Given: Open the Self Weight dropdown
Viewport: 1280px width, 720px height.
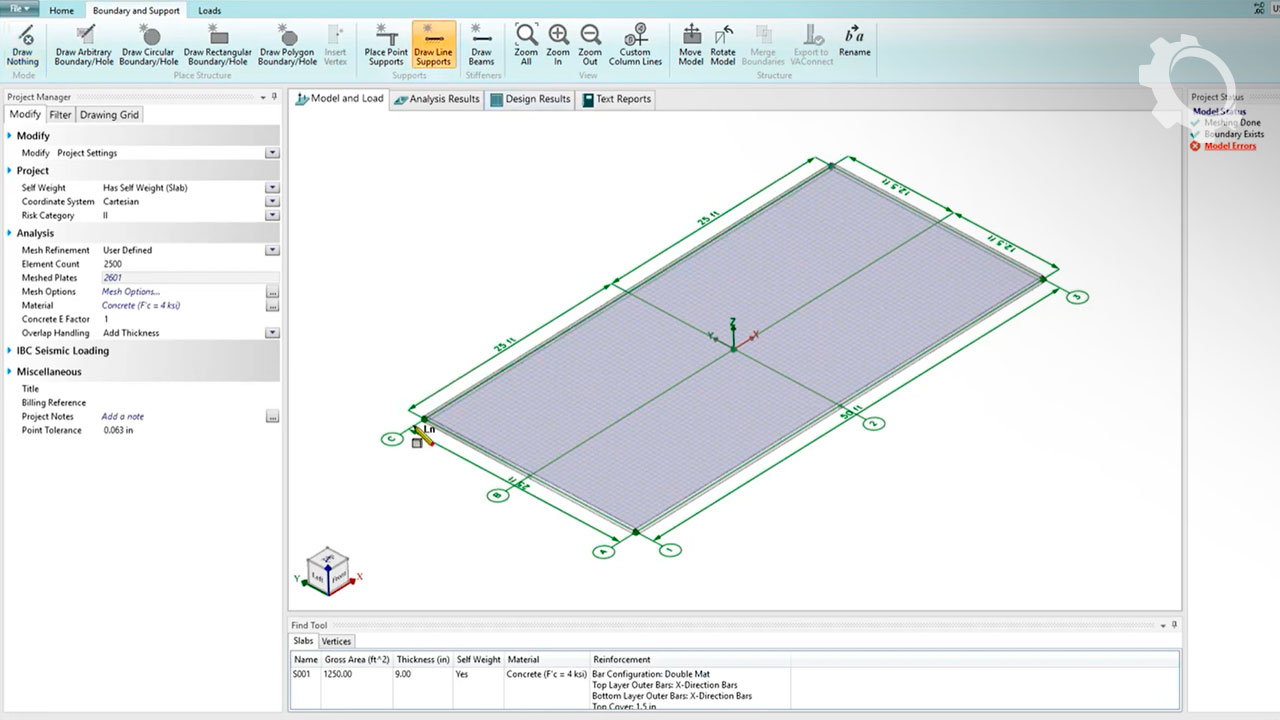Looking at the screenshot, I should [272, 188].
